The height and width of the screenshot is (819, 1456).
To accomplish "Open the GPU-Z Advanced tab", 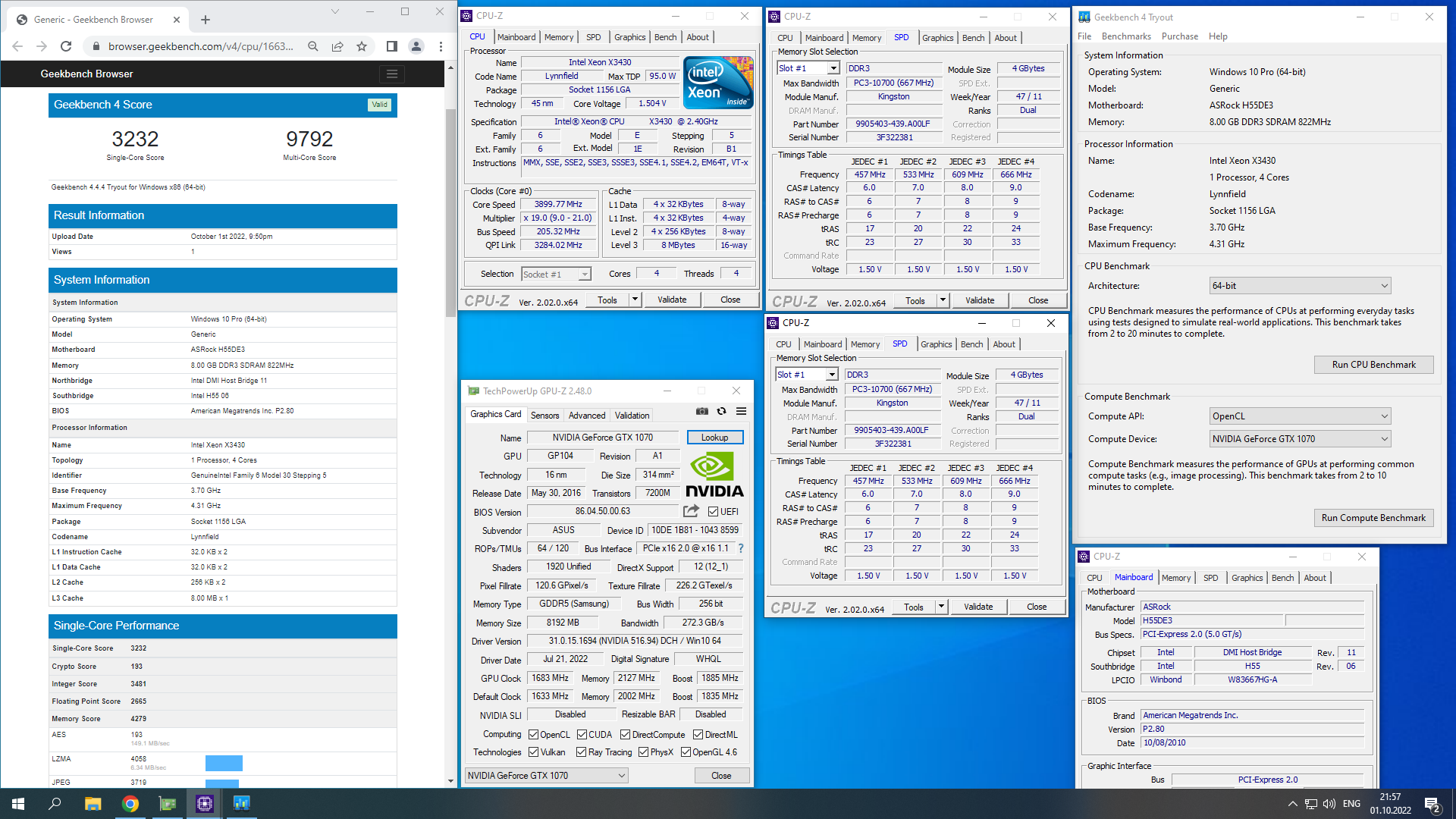I will [x=587, y=416].
